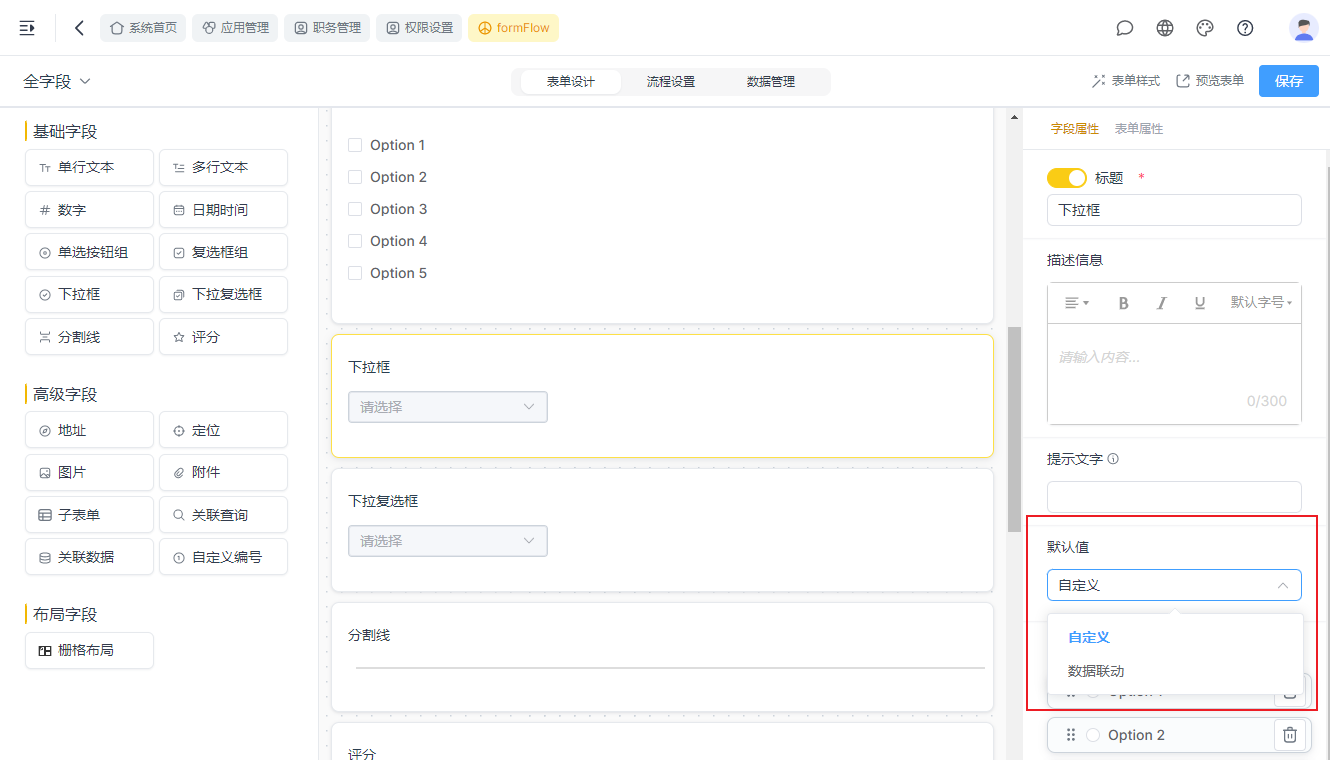Open the 下拉复选框 请选择 dropdown
Viewport: 1330px width, 760px height.
[448, 541]
